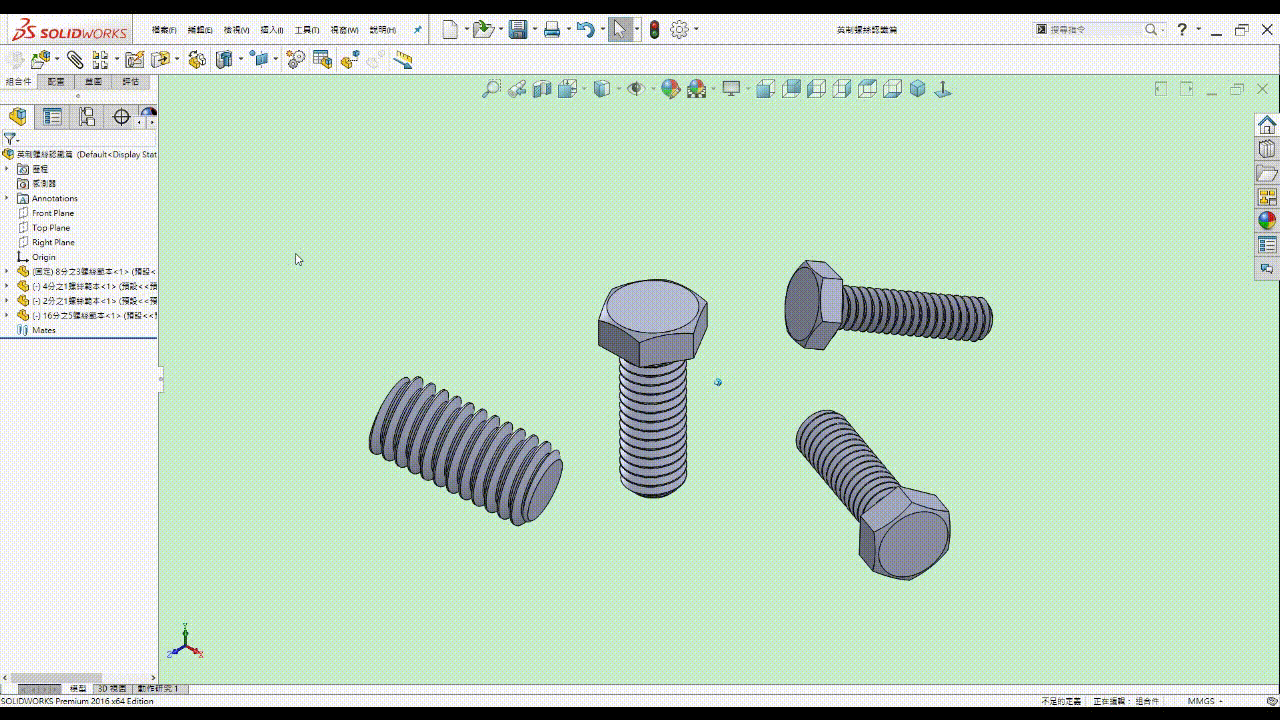Click the paperclip Mate icon in toolbar
The image size is (1280, 720).
75,60
